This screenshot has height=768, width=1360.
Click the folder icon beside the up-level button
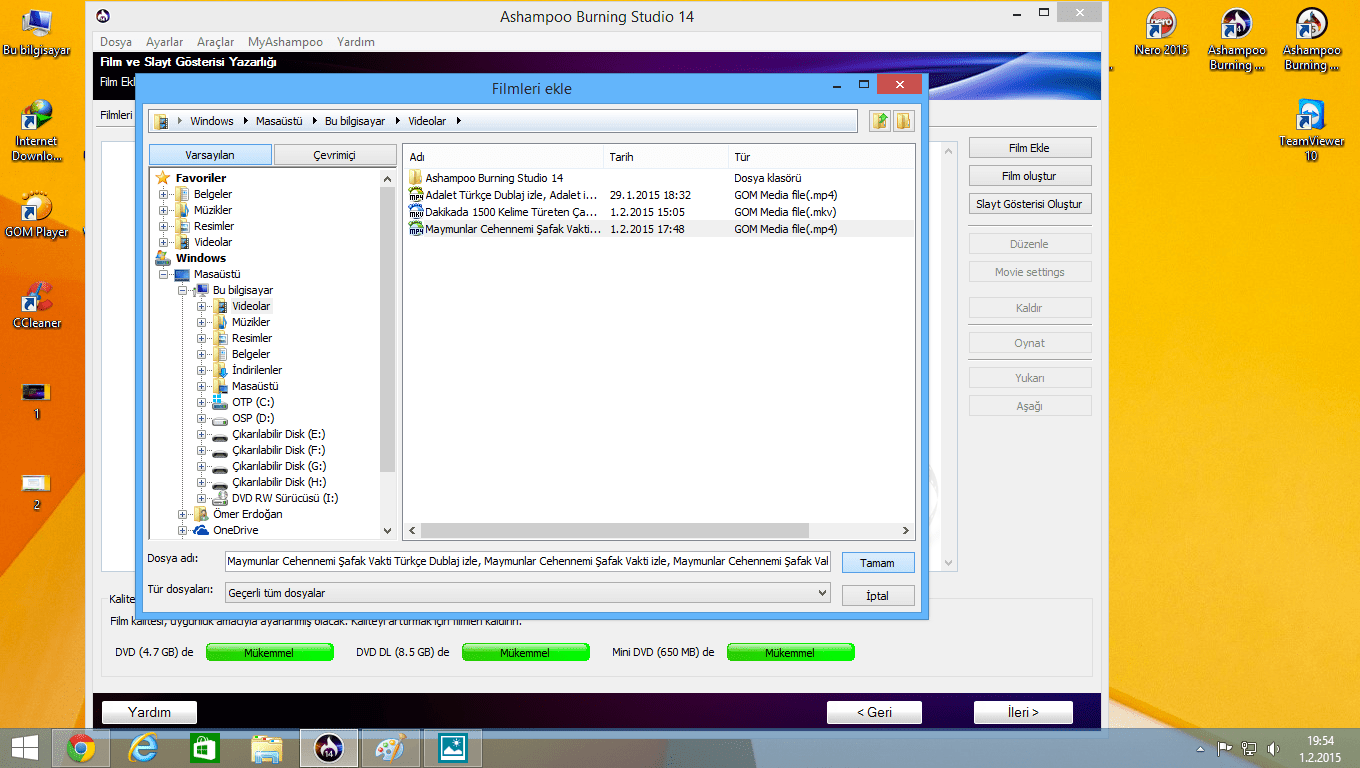tap(903, 121)
